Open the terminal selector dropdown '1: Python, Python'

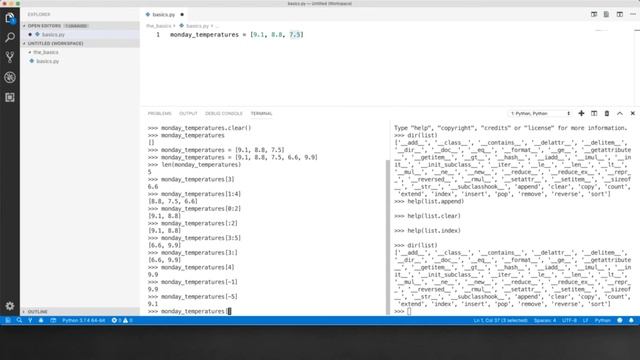[540, 113]
